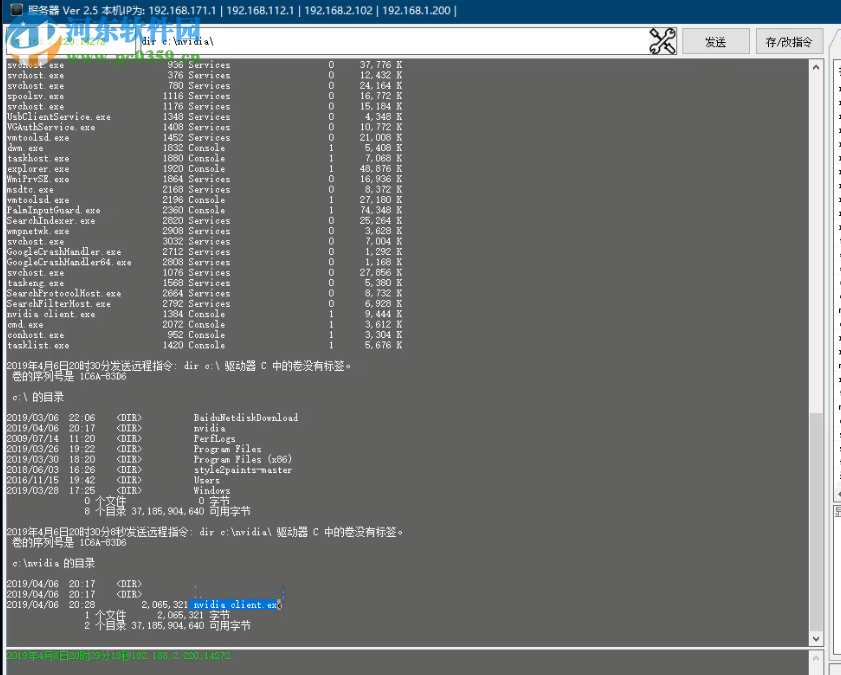Click the WmiPrvSE.exe process name
841x675 pixels.
pyautogui.click(x=38, y=179)
